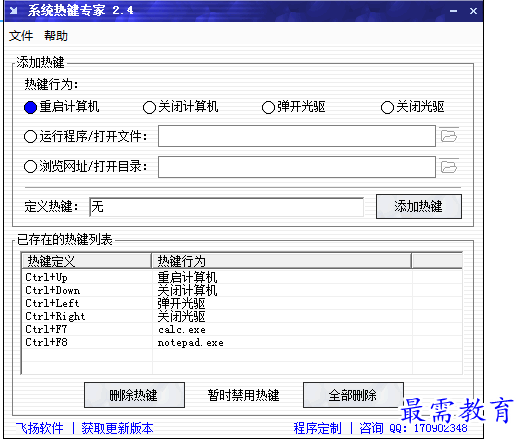Sort by 热键行为 column header
The width and height of the screenshot is (522, 442).
(281, 261)
